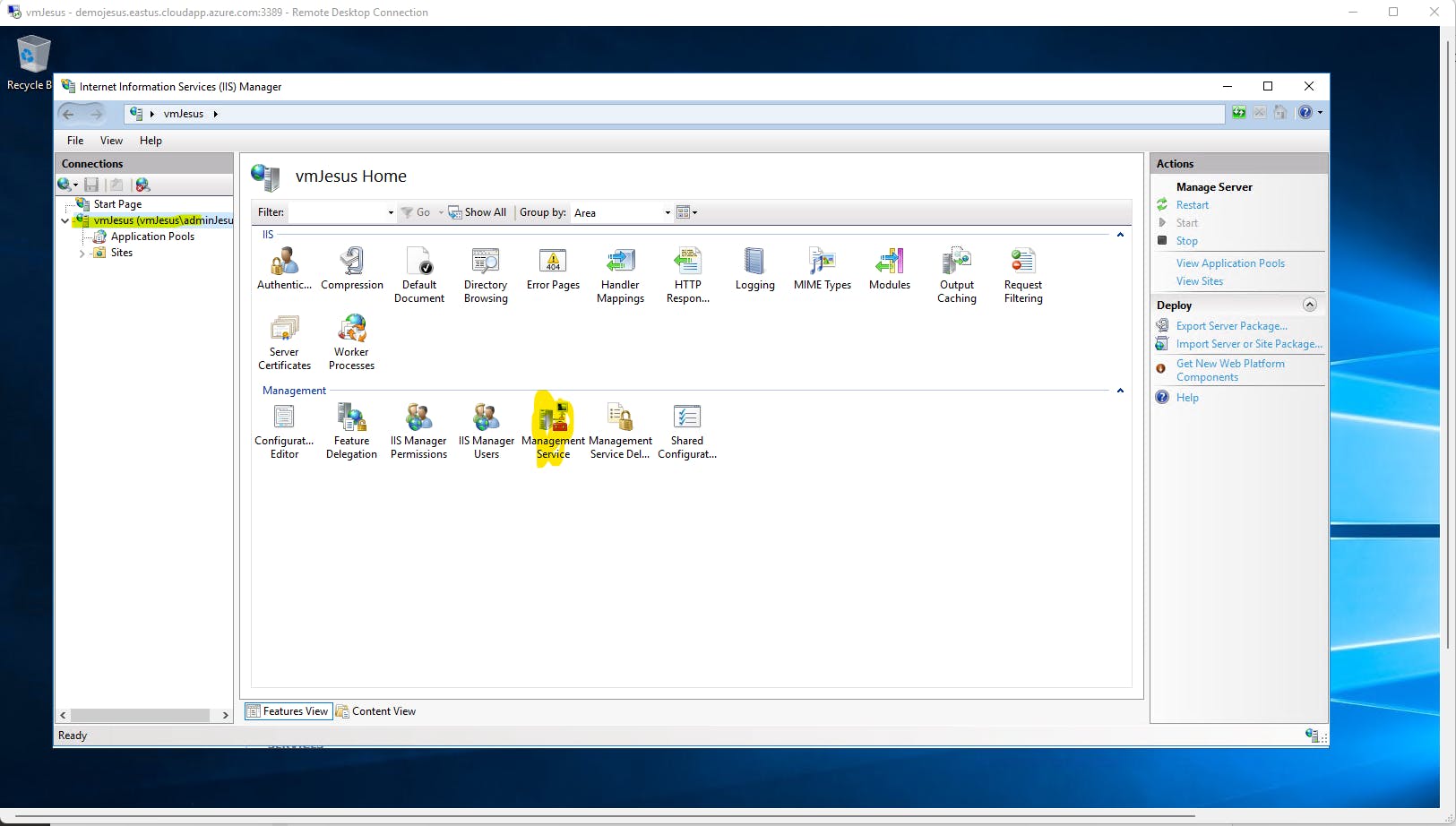Click the address bar showing vmJesus
Image resolution: width=1456 pixels, height=826 pixels.
[x=674, y=114]
